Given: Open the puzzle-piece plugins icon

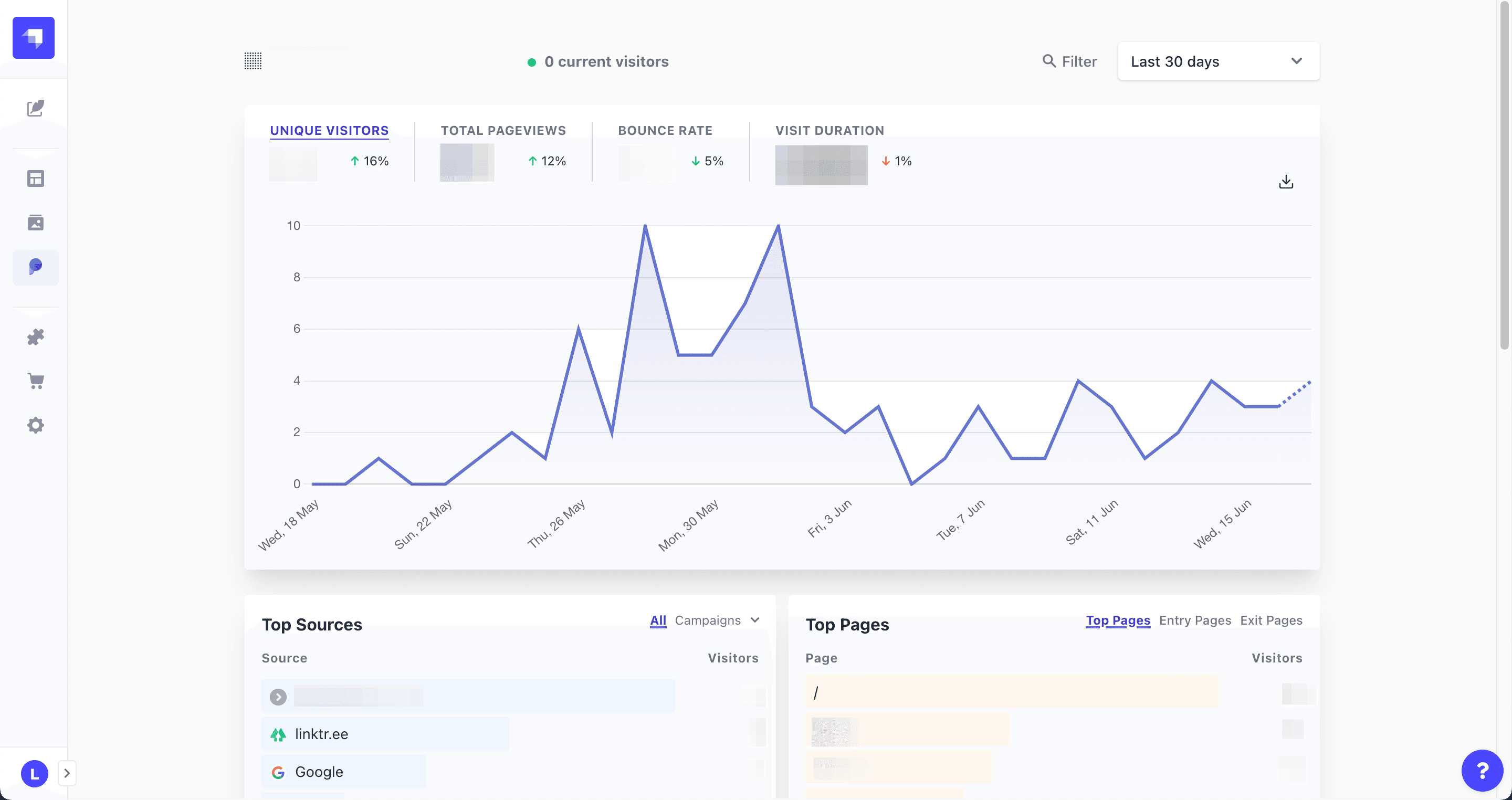Looking at the screenshot, I should 36,337.
